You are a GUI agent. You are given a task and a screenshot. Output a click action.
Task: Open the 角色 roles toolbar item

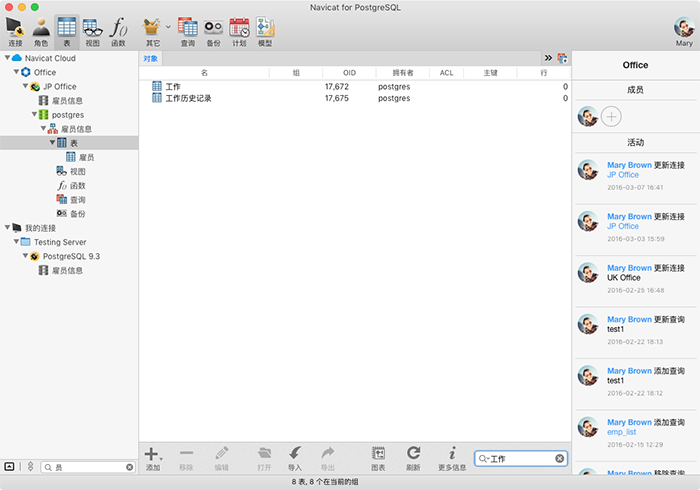[41, 31]
